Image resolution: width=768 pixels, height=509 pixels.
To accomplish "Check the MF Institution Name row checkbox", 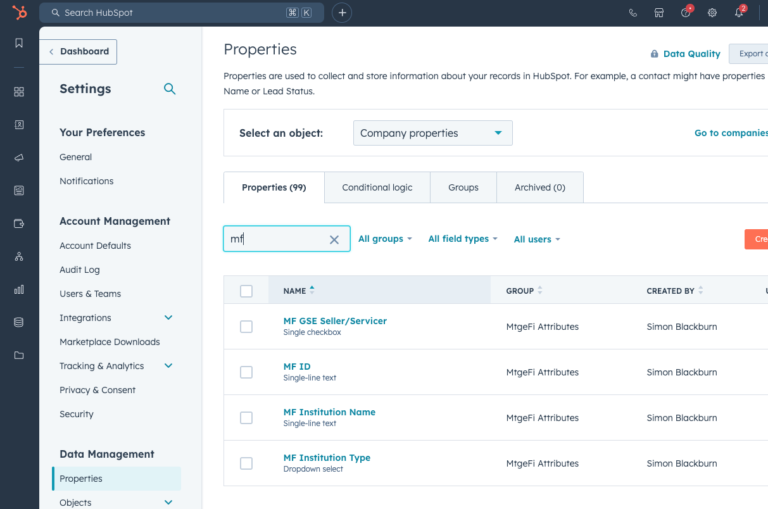I will coord(246,418).
